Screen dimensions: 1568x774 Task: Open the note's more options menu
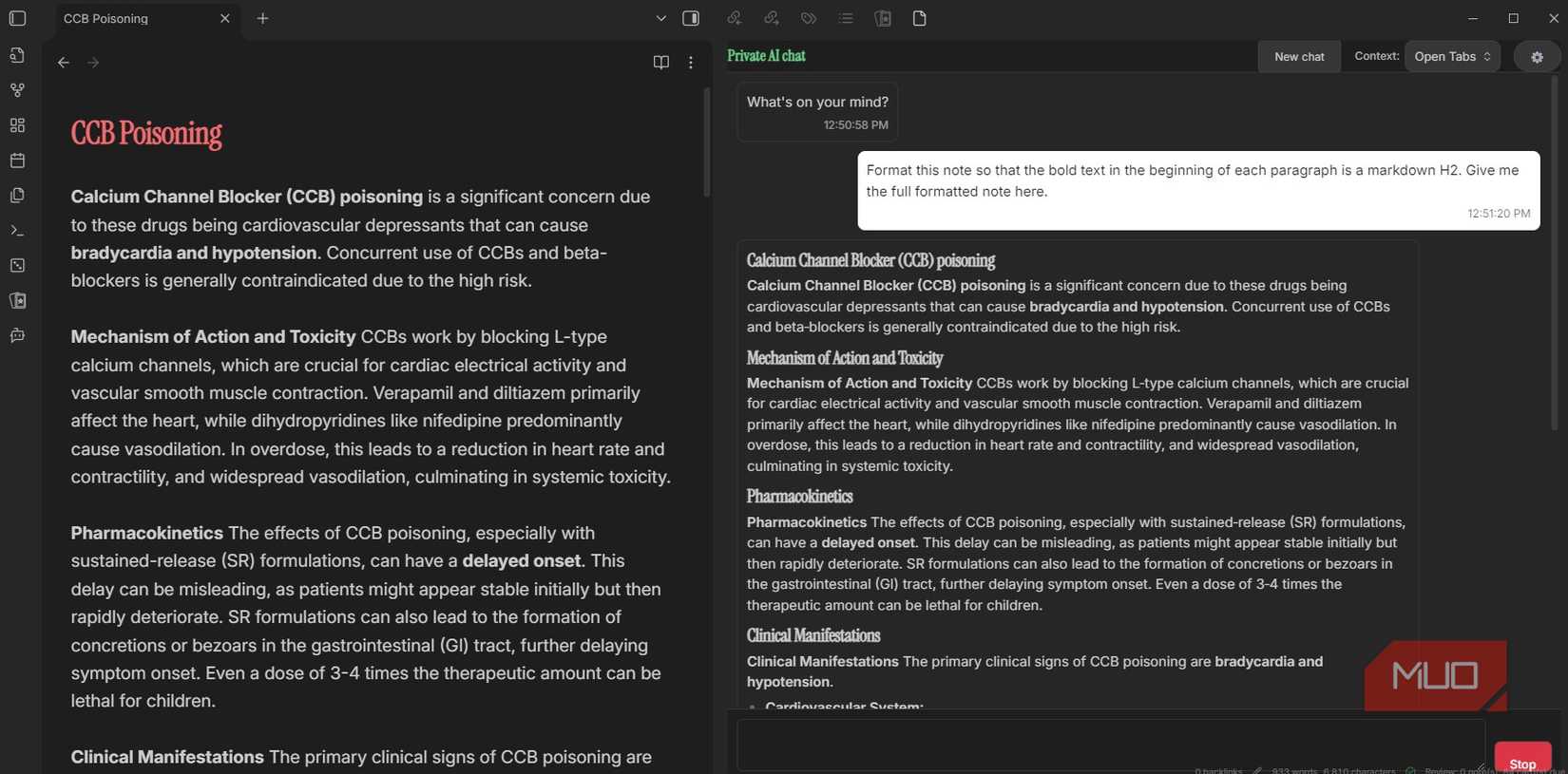click(x=691, y=63)
